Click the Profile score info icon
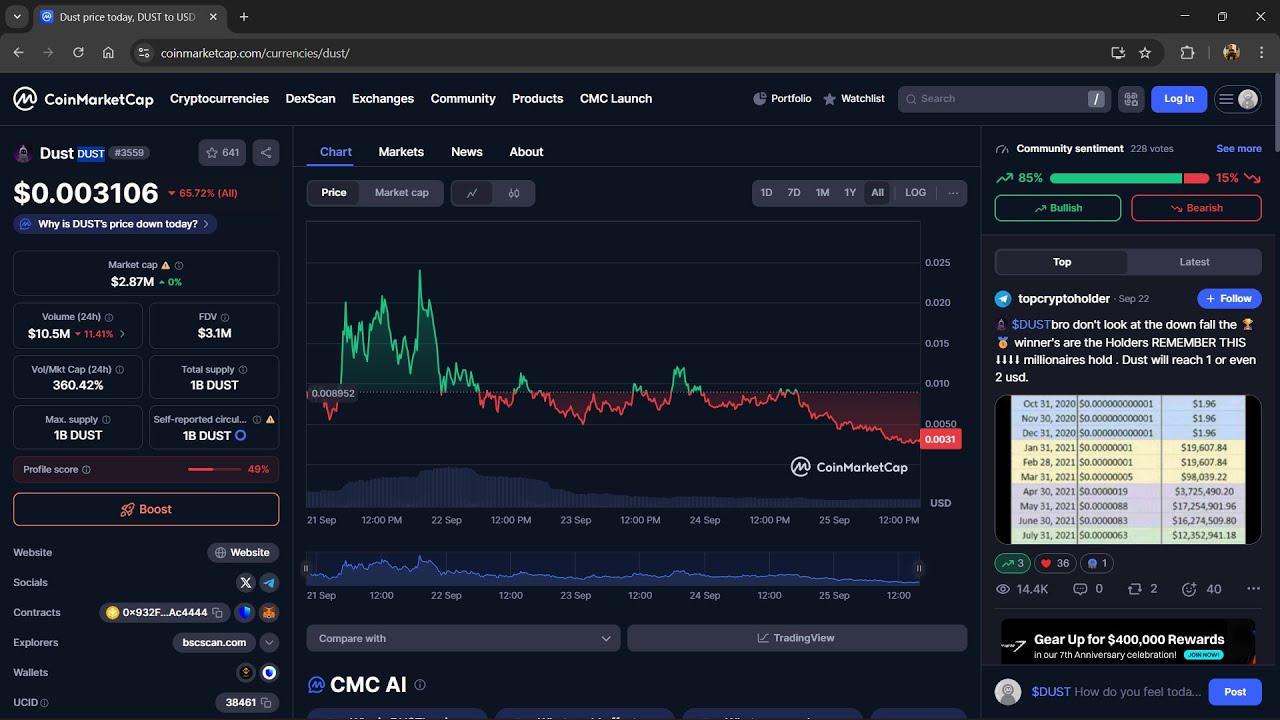This screenshot has width=1280, height=720. click(86, 469)
